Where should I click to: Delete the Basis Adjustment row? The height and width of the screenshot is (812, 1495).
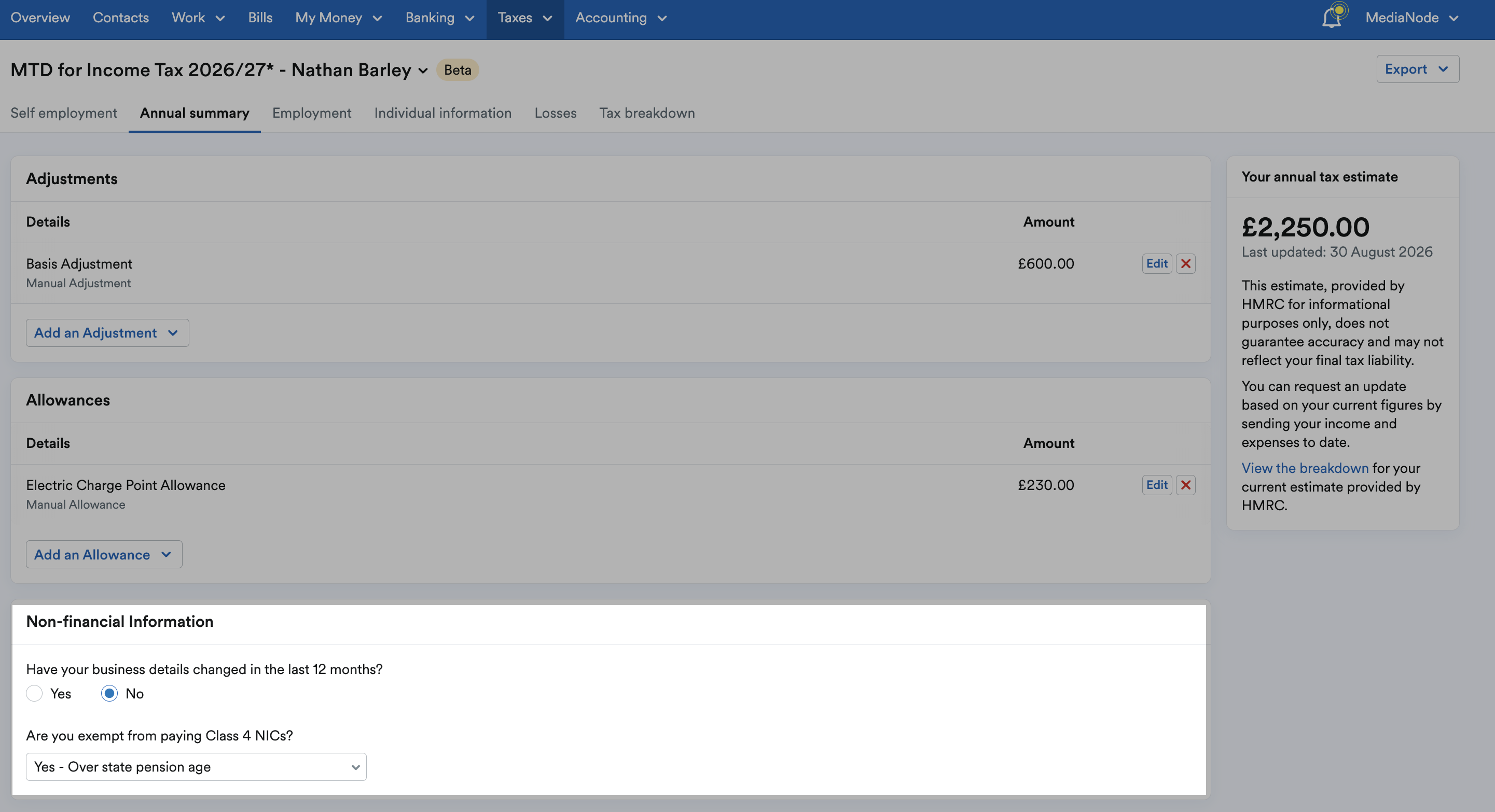point(1186,264)
